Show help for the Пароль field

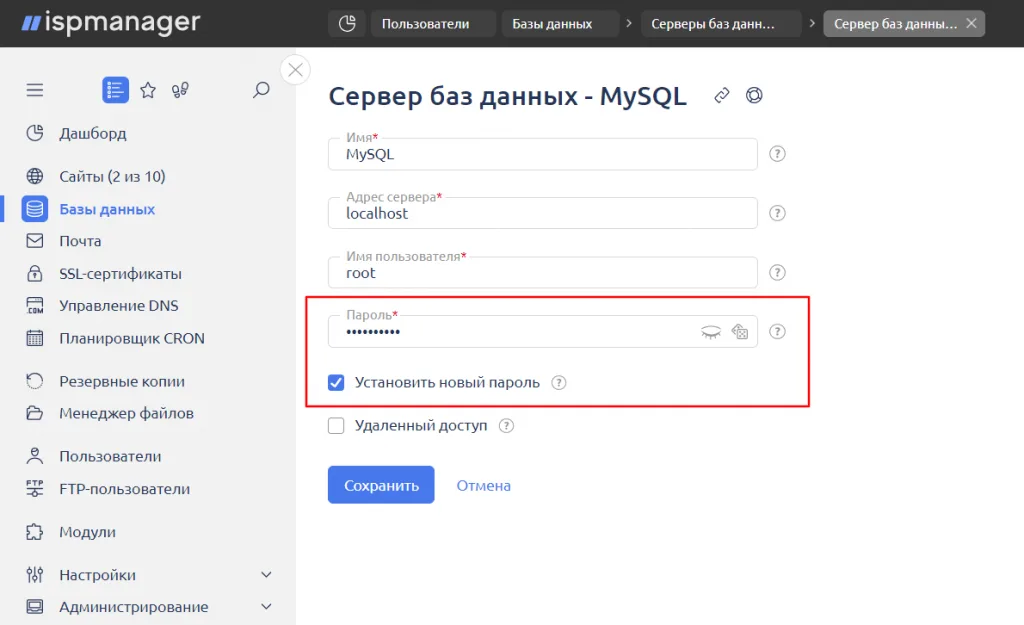(777, 332)
